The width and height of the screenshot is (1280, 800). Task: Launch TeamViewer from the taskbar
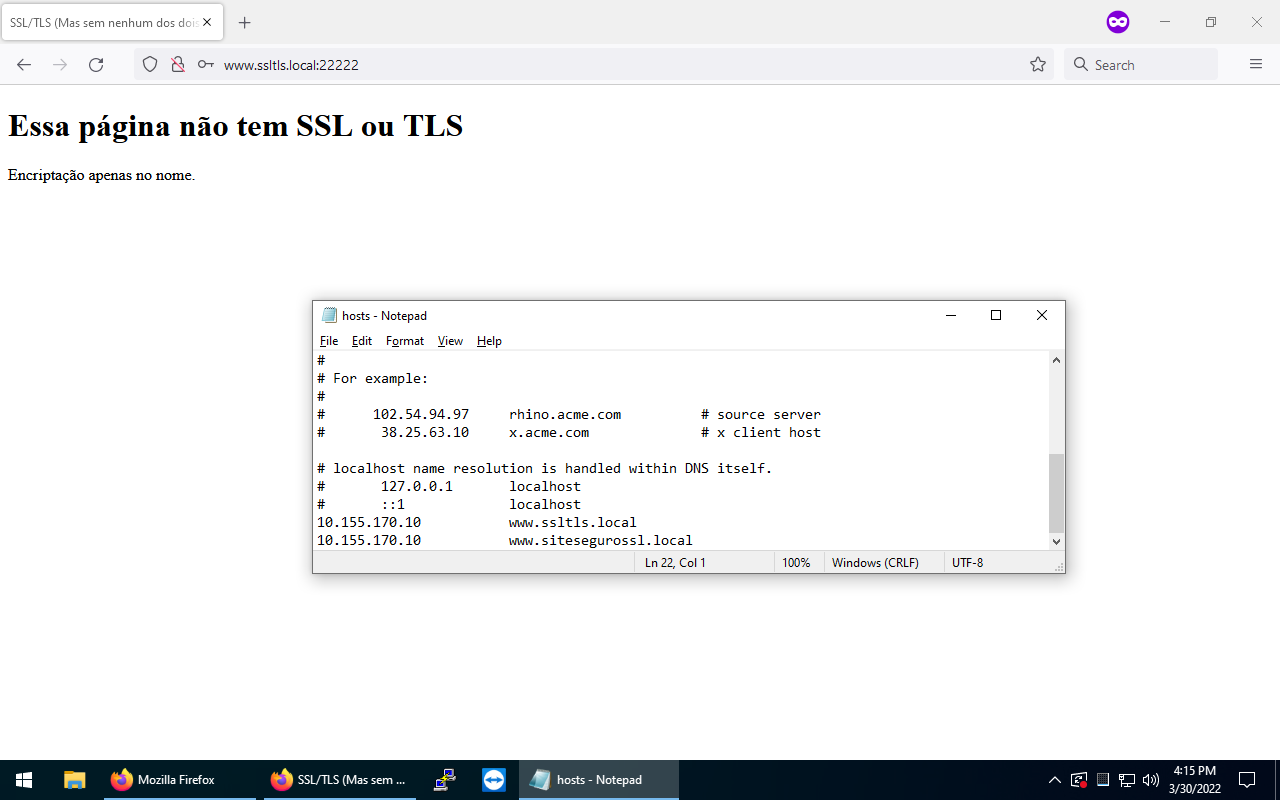[494, 780]
